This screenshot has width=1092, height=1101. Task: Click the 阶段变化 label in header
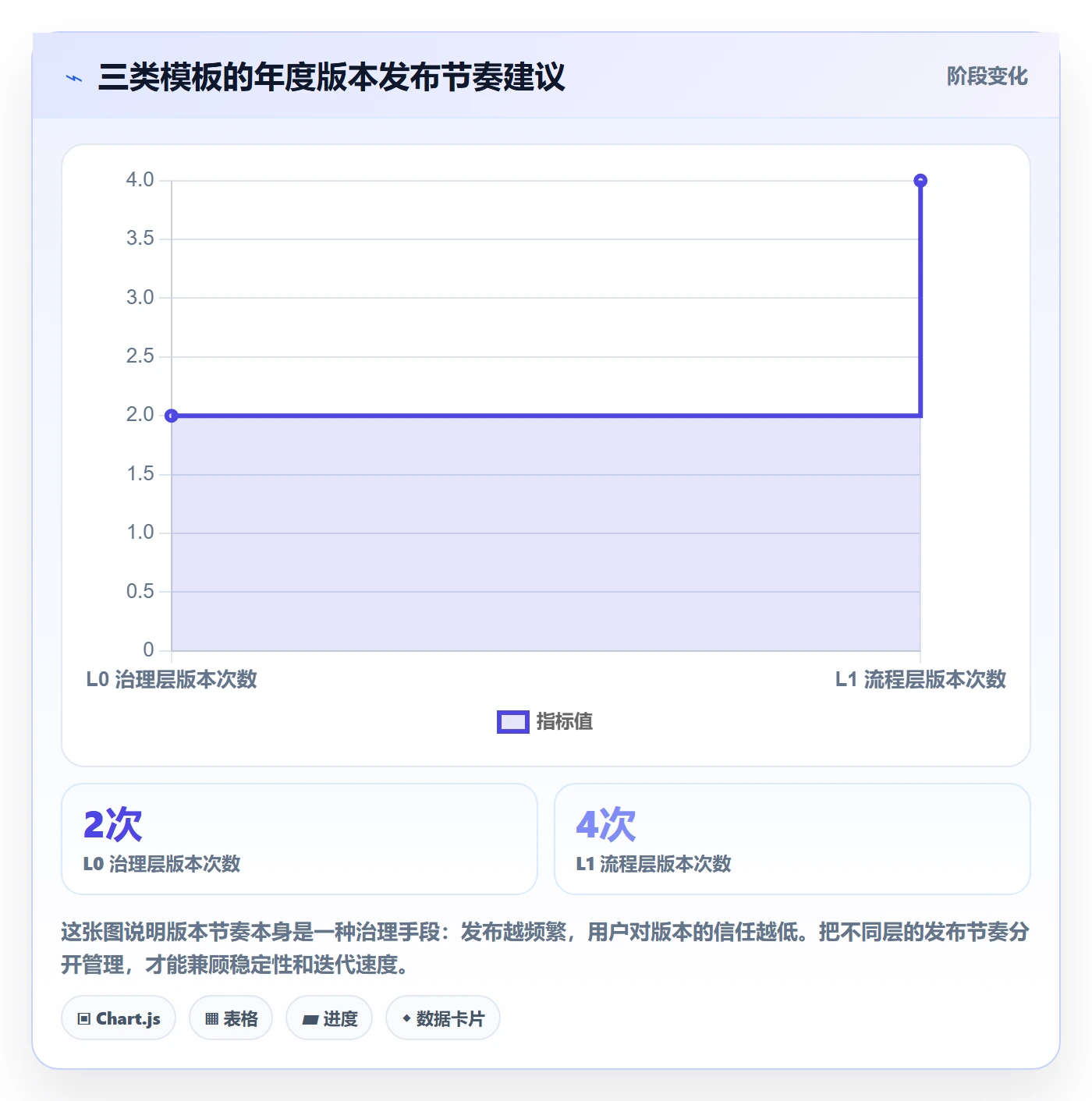click(x=987, y=76)
